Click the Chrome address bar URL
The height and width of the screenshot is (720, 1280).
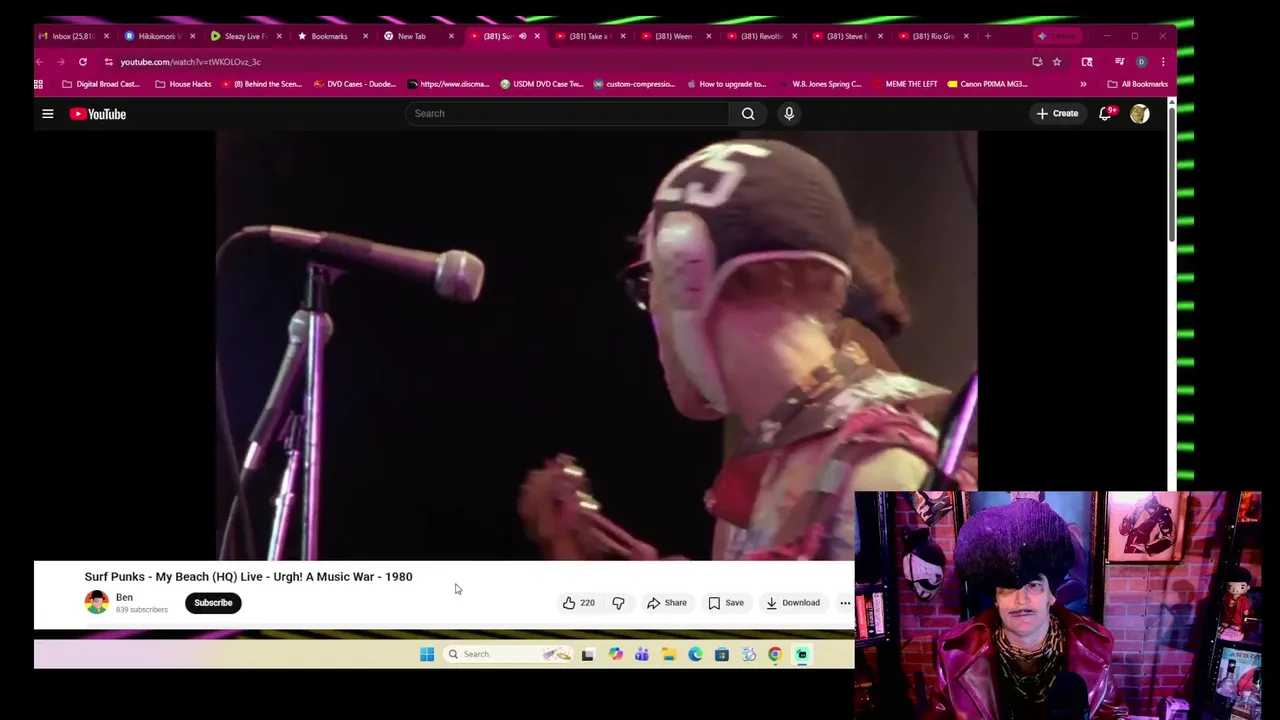pos(190,62)
